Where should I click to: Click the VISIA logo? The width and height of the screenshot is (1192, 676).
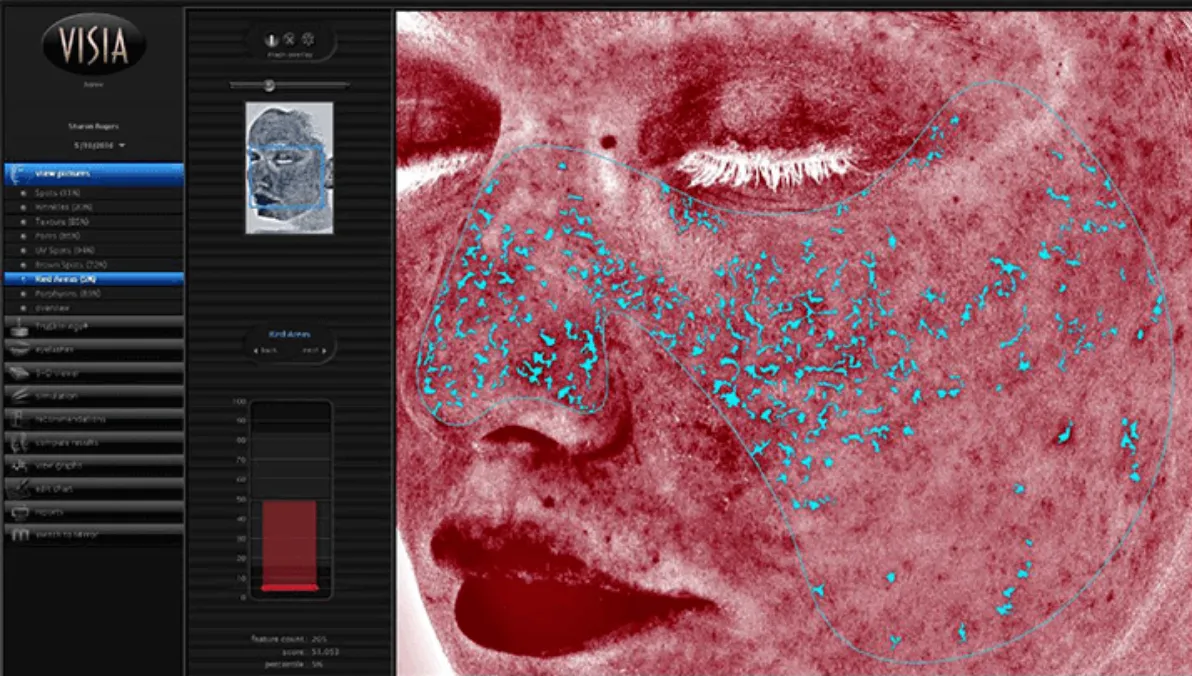[93, 44]
